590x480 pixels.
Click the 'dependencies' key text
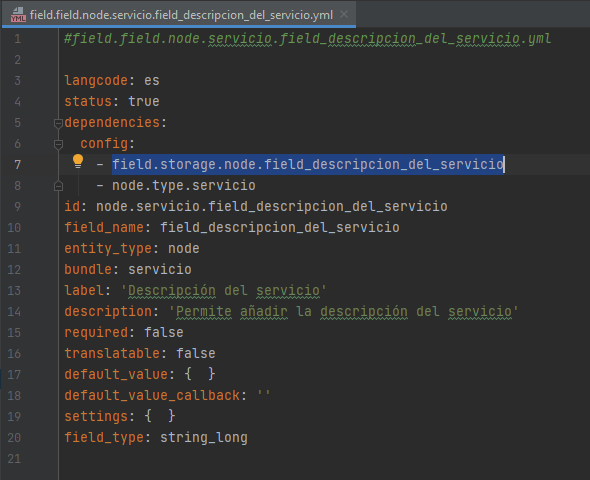pyautogui.click(x=112, y=123)
